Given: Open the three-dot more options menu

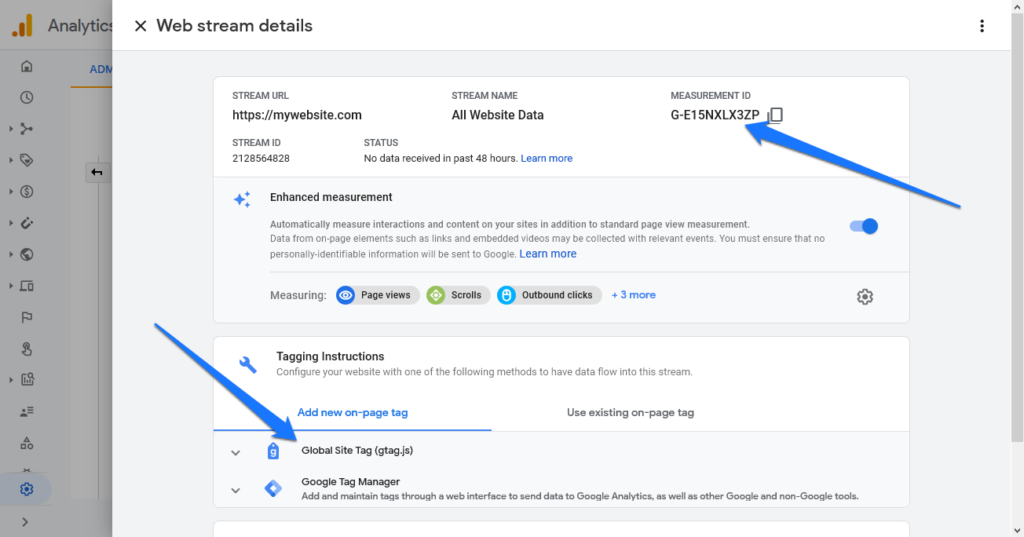Looking at the screenshot, I should (982, 26).
